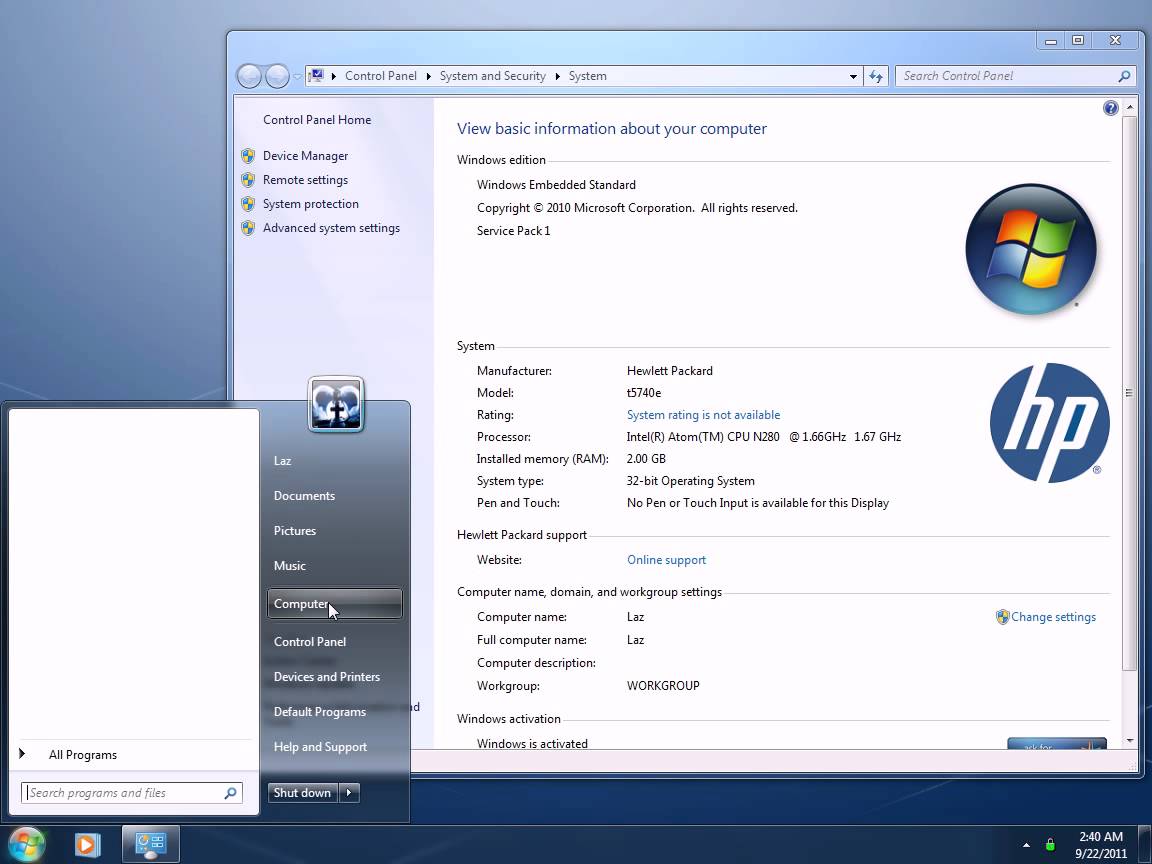This screenshot has height=864, width=1152.
Task: Click the refresh button in address bar
Action: click(x=876, y=76)
